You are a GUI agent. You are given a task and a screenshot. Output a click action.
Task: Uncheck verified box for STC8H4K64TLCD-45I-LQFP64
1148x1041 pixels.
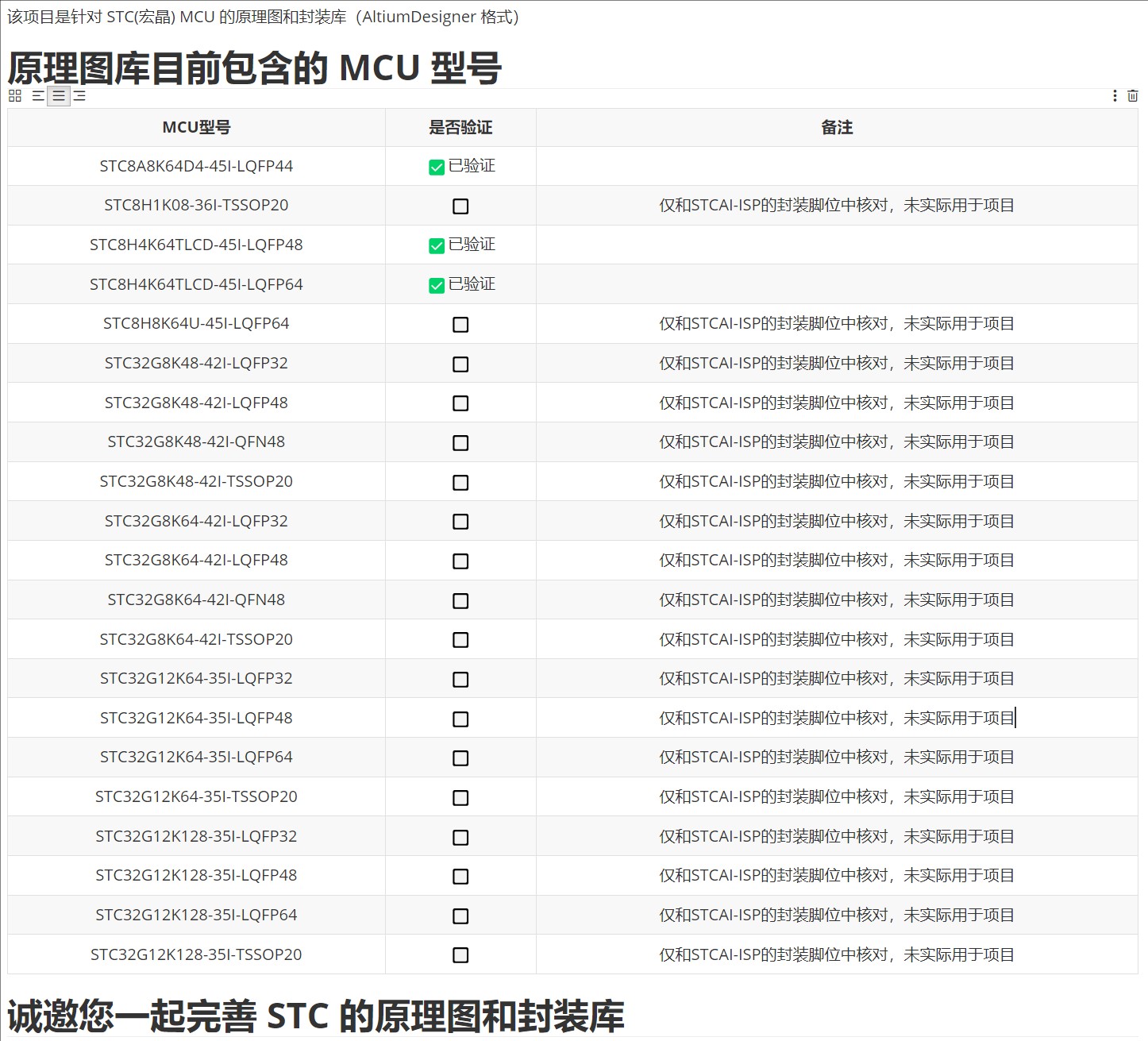[437, 285]
